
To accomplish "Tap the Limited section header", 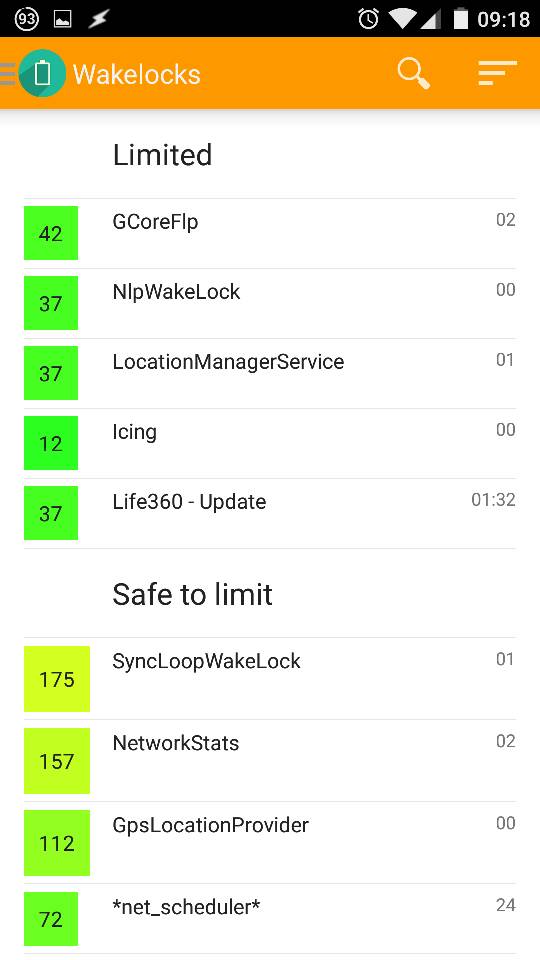I will [x=162, y=155].
